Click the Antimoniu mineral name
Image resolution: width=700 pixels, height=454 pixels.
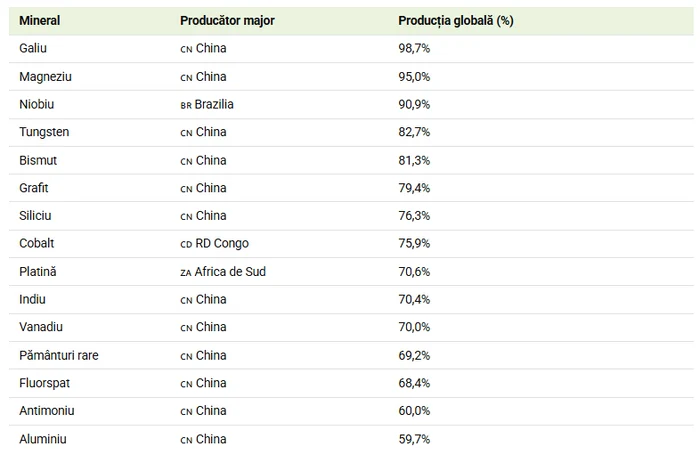[x=47, y=411]
